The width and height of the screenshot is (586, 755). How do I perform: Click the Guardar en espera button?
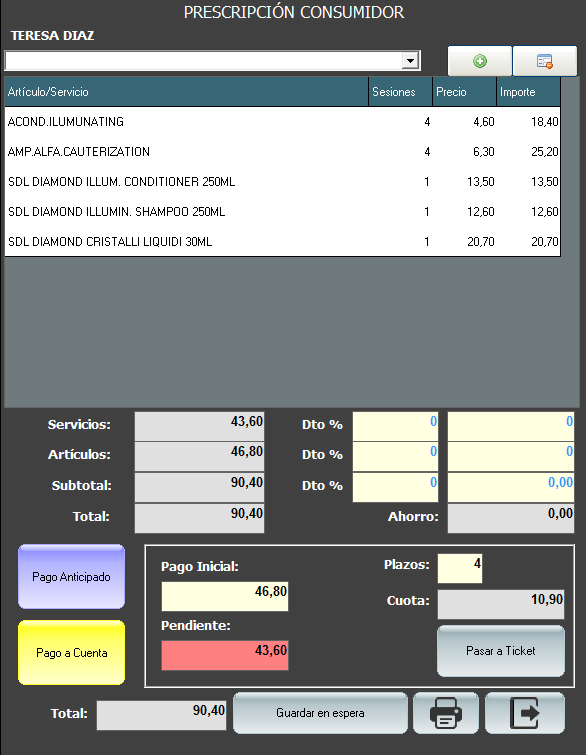click(x=320, y=713)
